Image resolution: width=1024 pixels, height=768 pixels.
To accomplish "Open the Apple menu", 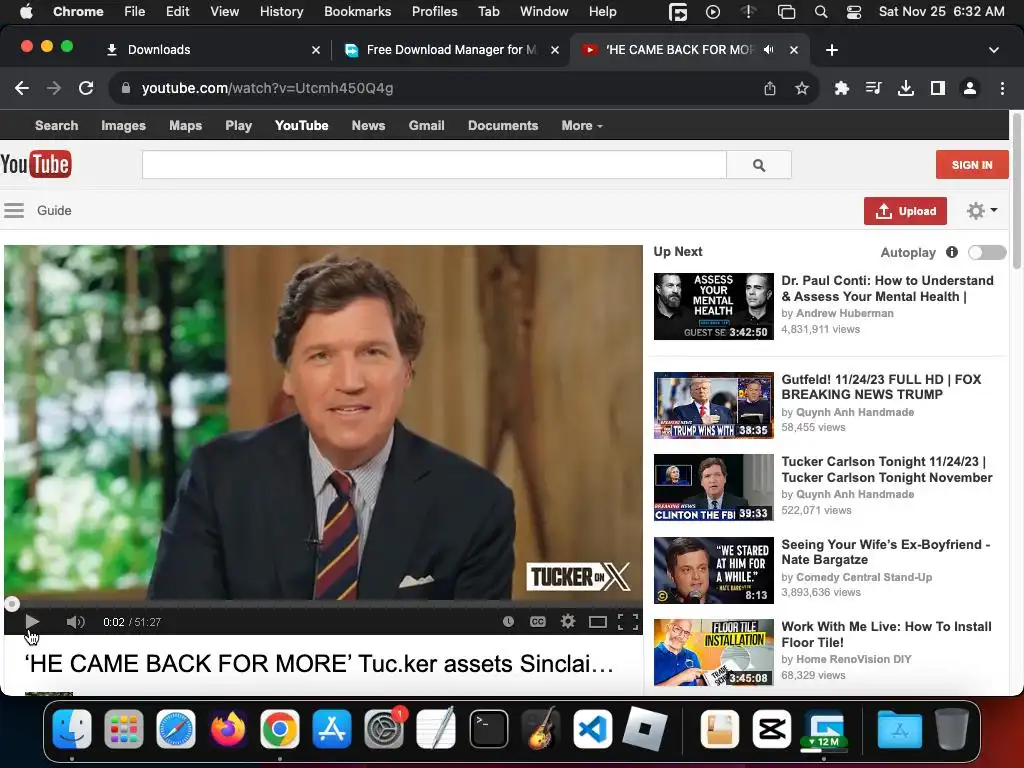I will [25, 11].
